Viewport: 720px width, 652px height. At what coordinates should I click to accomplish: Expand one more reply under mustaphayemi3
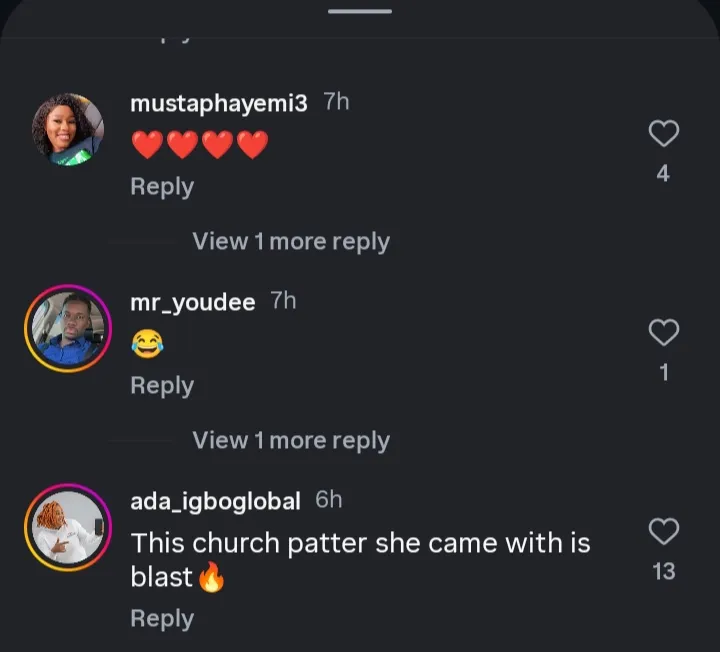(290, 241)
